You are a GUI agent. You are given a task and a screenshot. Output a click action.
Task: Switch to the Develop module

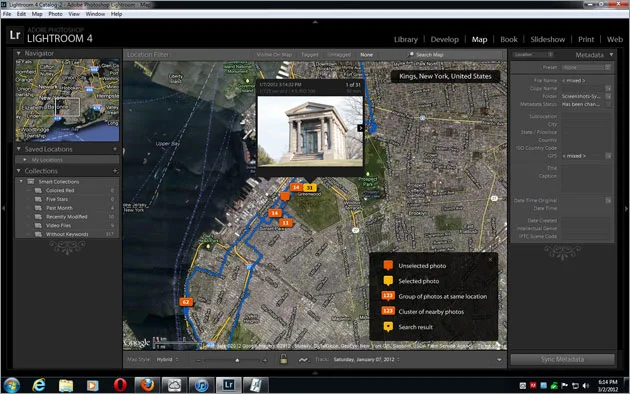444,39
